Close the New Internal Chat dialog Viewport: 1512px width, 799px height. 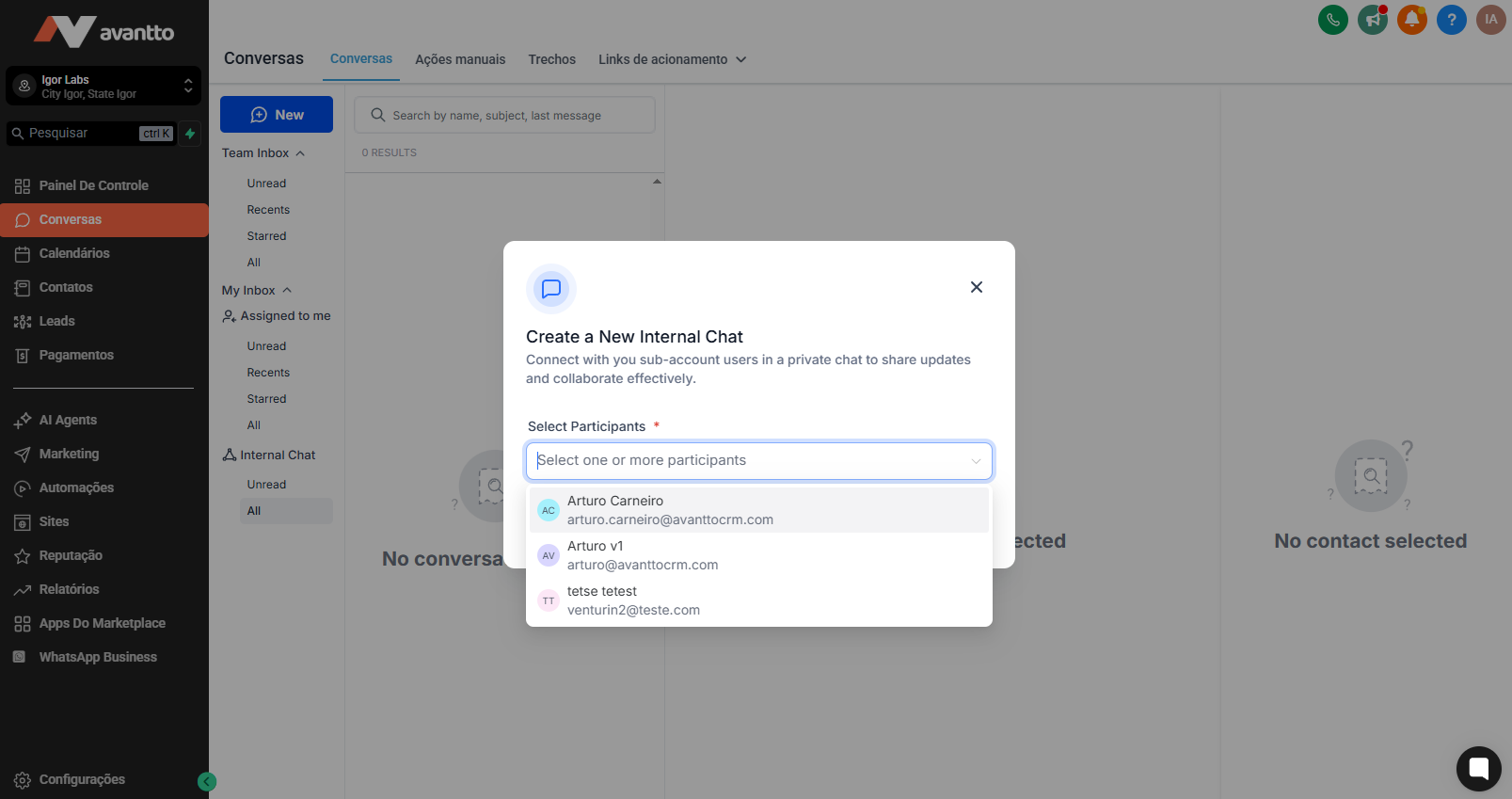[x=977, y=287]
